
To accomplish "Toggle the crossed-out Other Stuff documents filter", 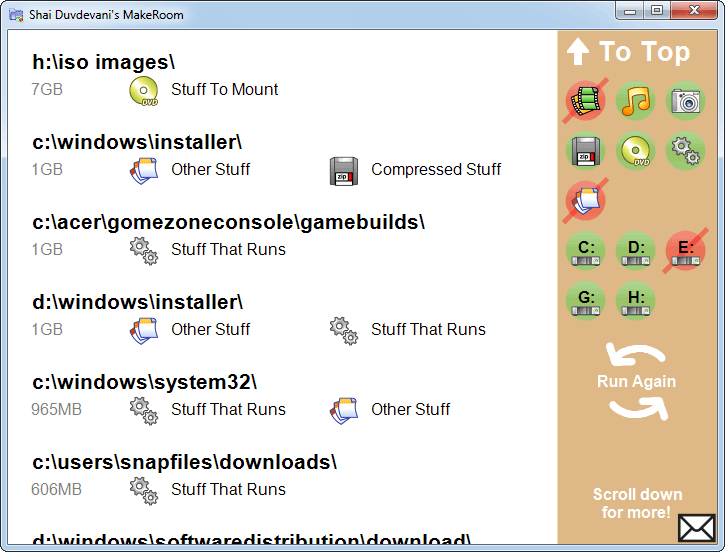I will click(585, 200).
